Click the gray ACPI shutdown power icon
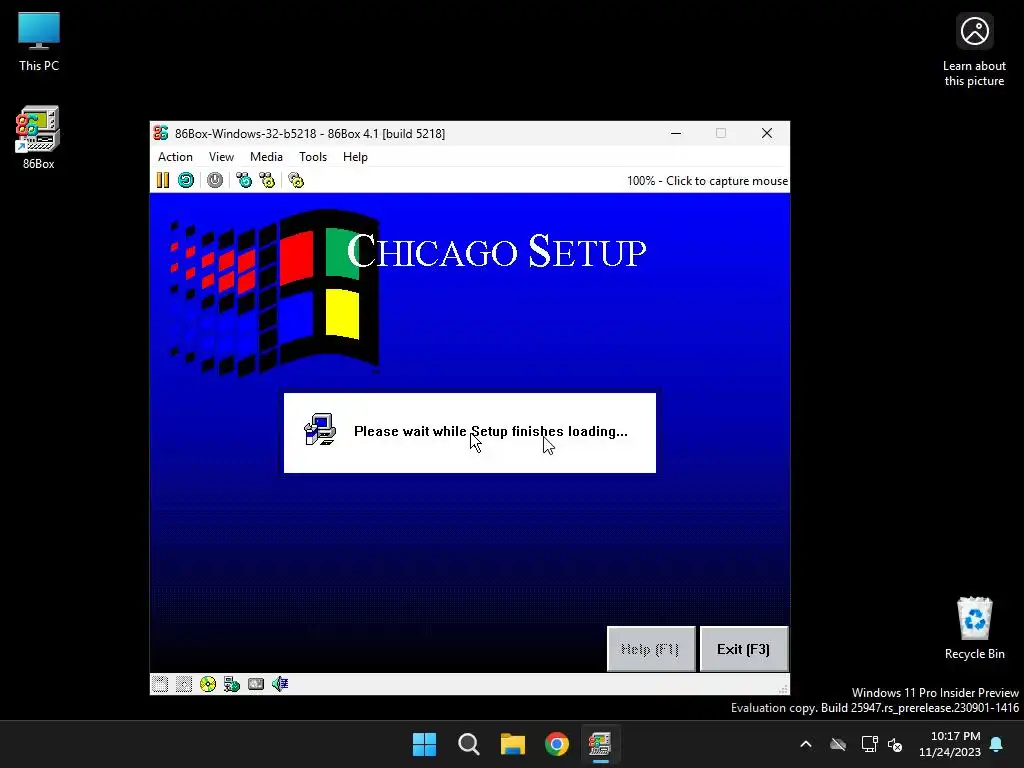This screenshot has height=768, width=1024. pos(215,180)
